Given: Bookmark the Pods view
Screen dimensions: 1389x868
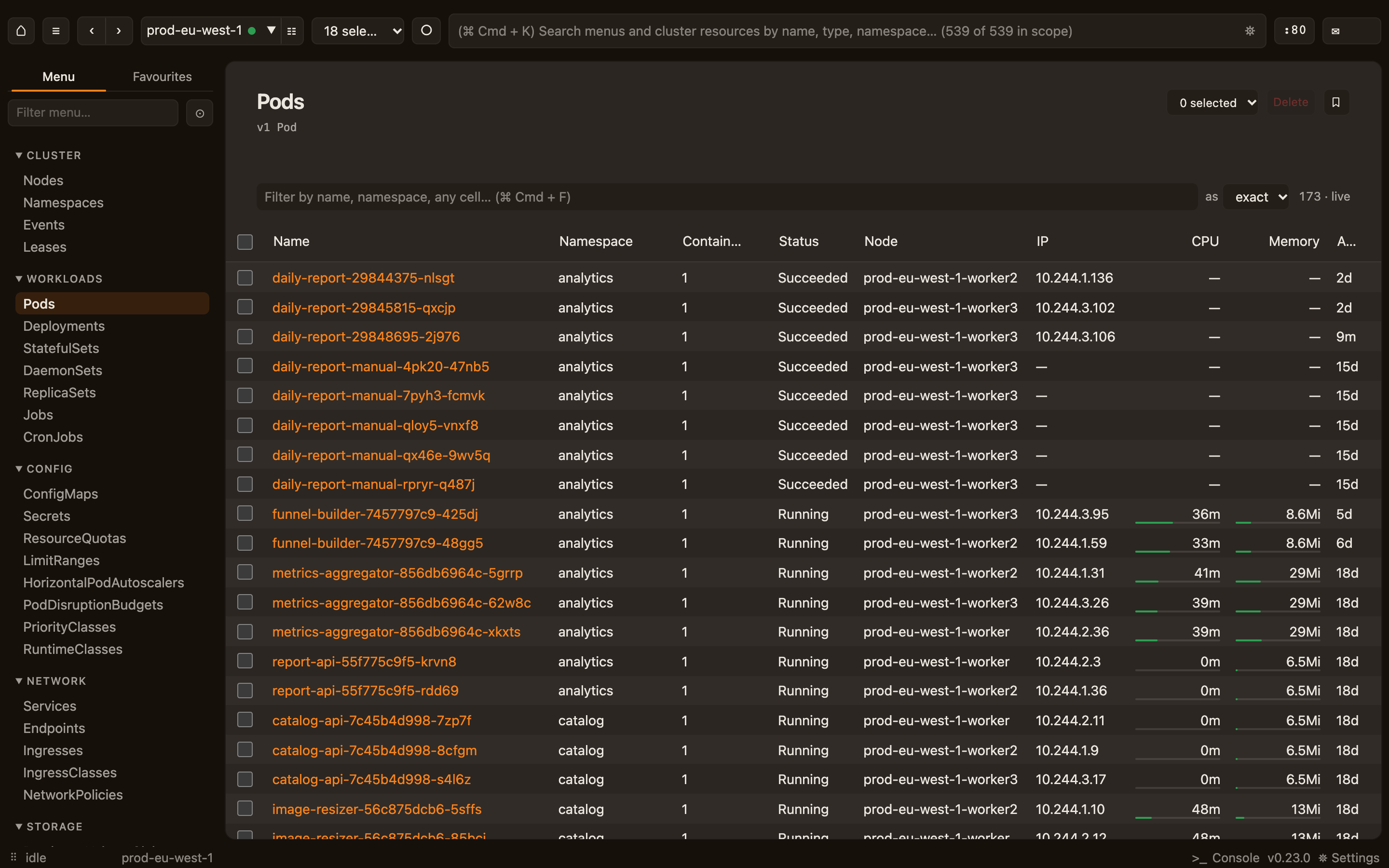Looking at the screenshot, I should [1336, 102].
